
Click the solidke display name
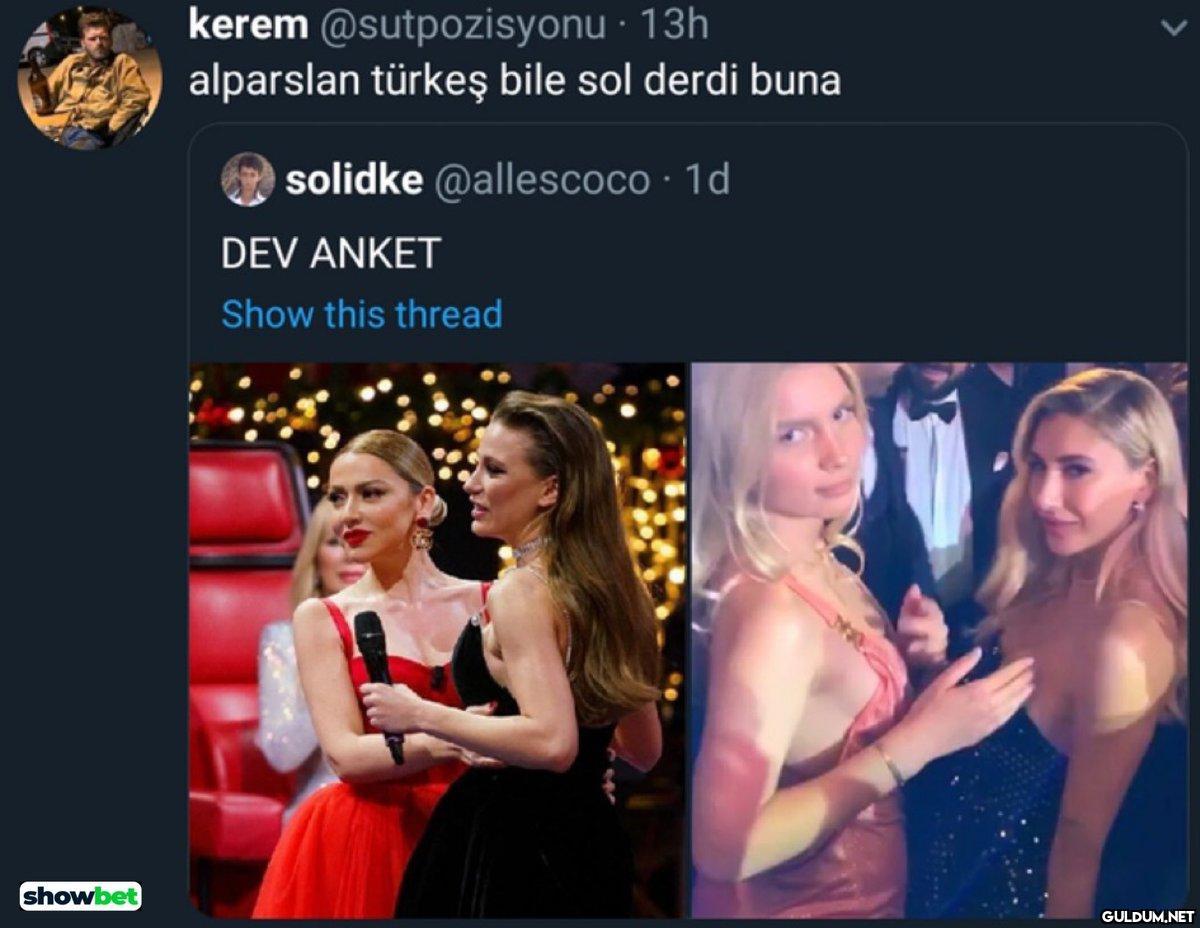click(x=353, y=180)
